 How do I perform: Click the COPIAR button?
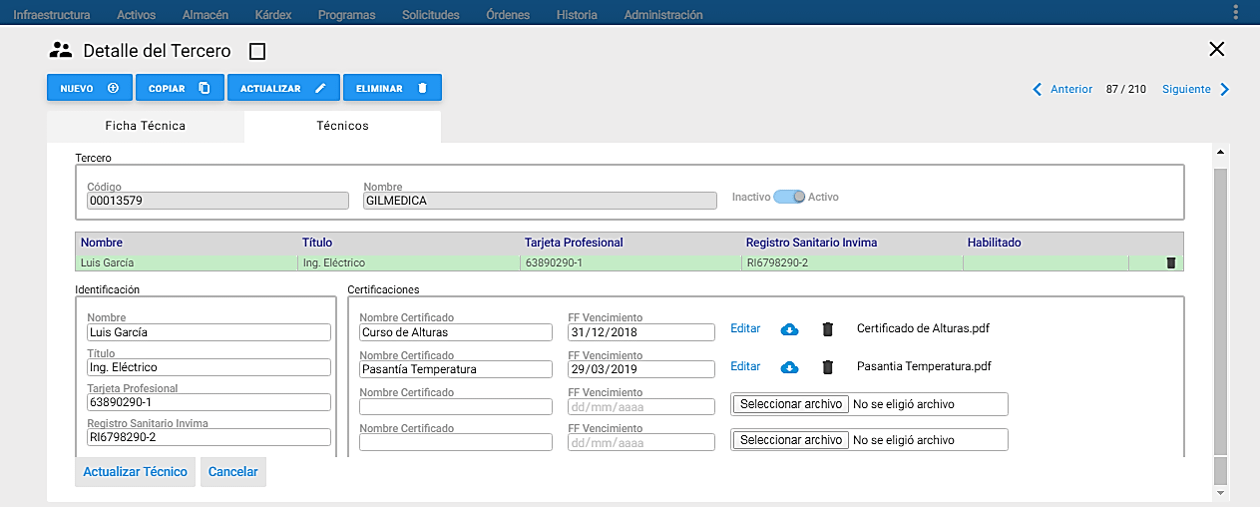point(180,88)
